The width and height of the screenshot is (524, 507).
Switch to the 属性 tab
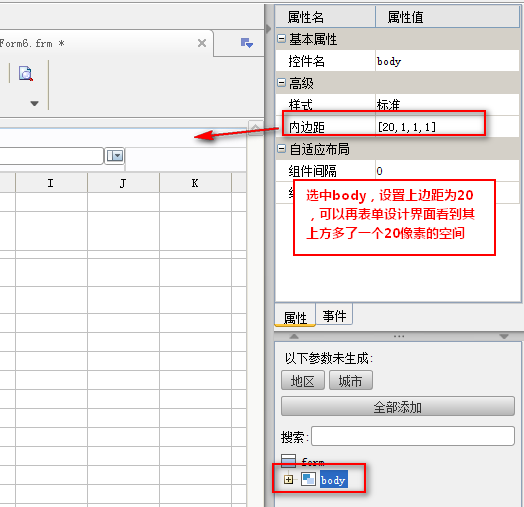tap(295, 316)
